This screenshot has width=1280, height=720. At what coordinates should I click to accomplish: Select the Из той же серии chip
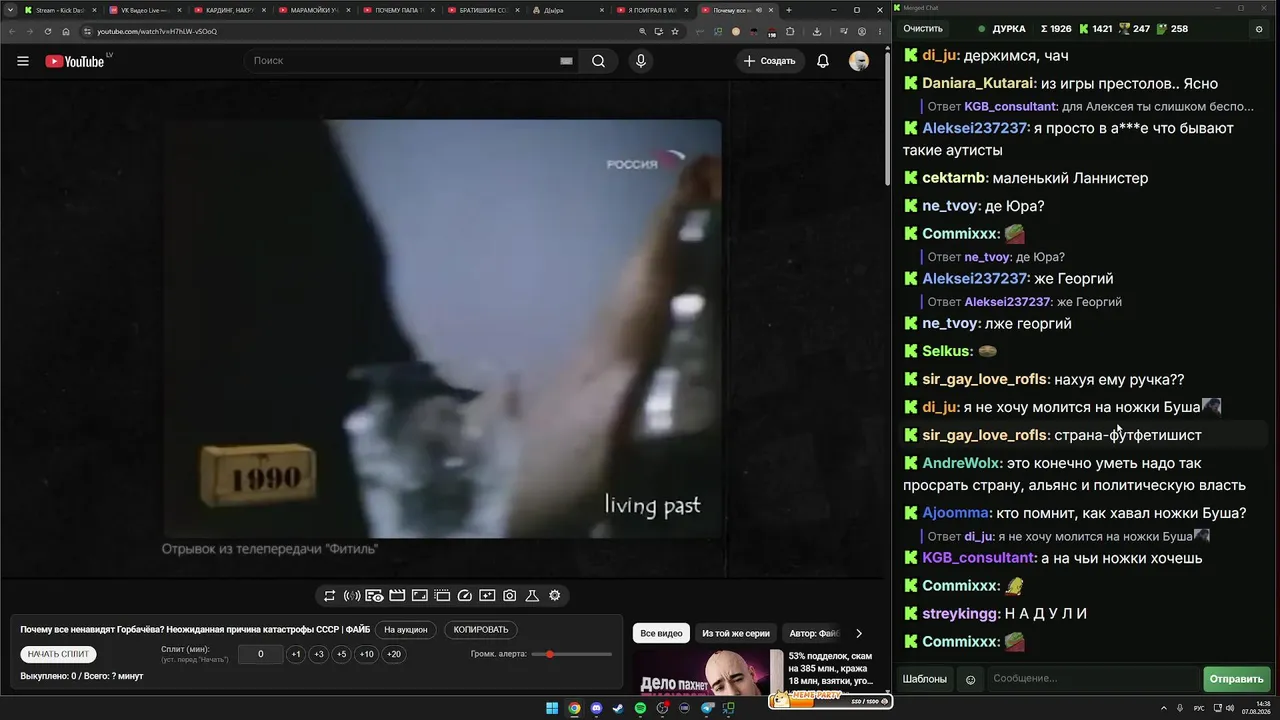tap(736, 633)
